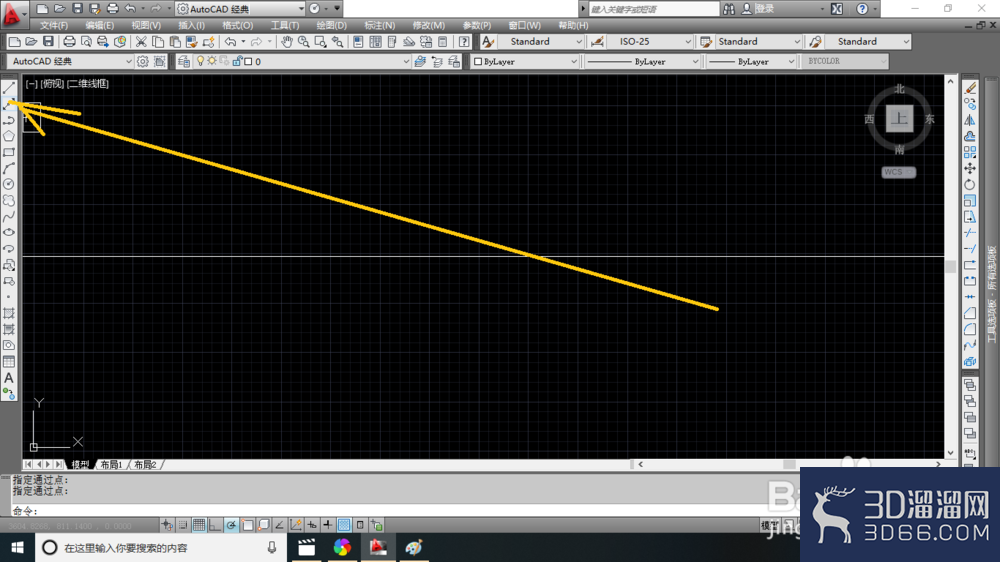The height and width of the screenshot is (562, 1000).
Task: Click the Cut scissors icon
Action: tap(141, 41)
